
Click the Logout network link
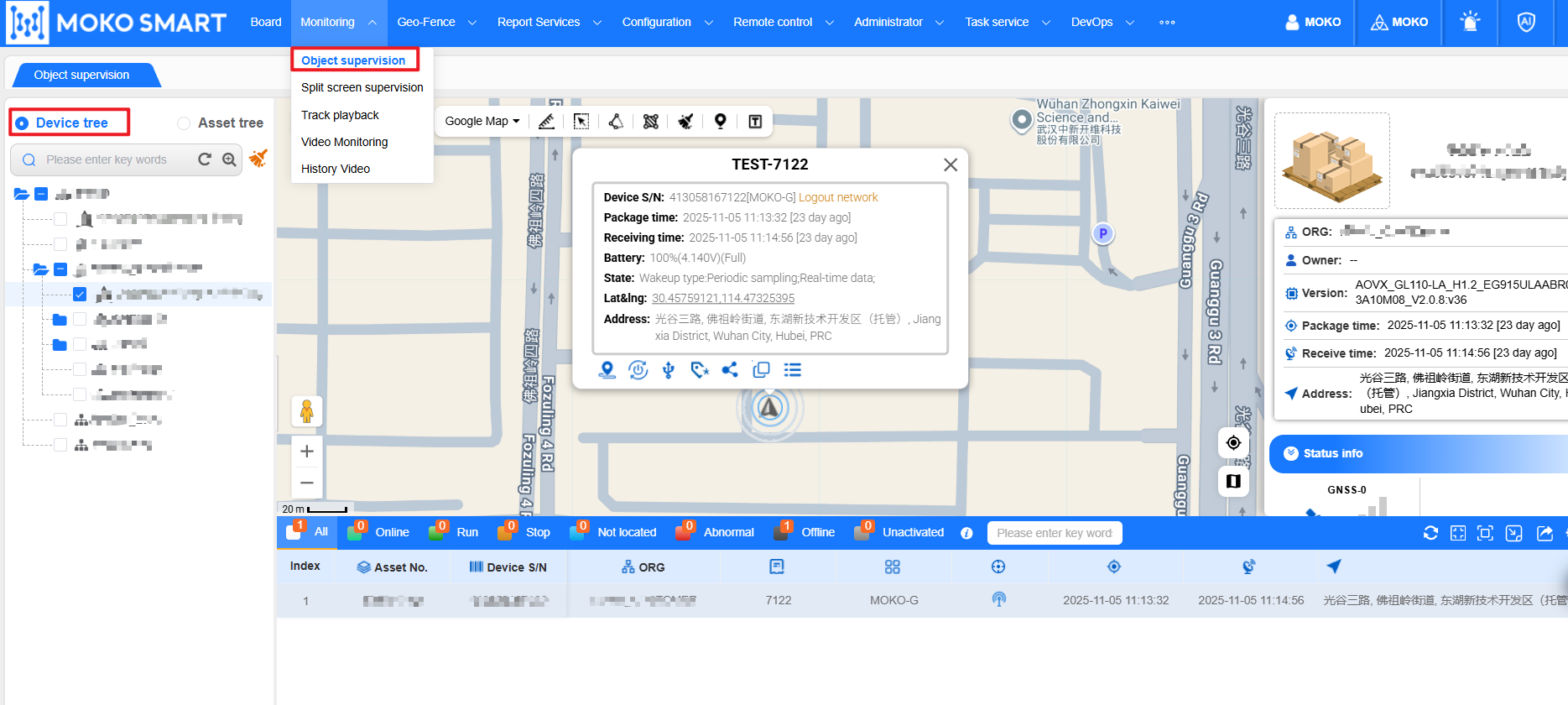point(838,197)
